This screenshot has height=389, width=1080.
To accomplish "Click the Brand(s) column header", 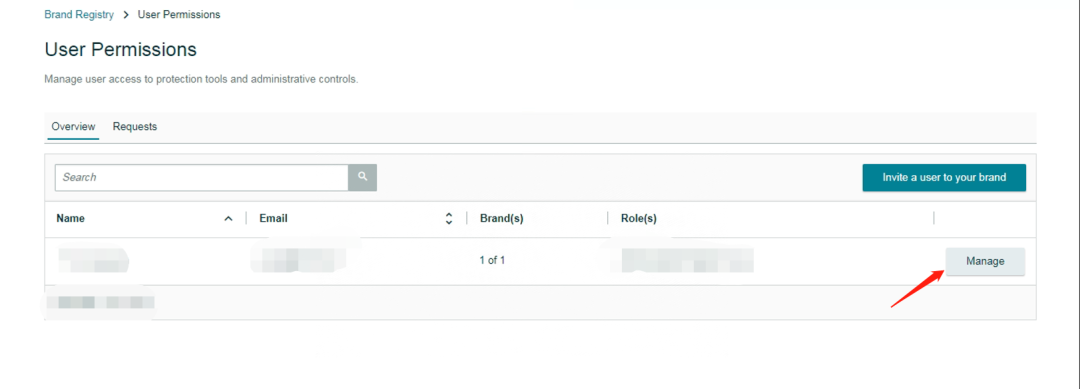I will coord(501,219).
